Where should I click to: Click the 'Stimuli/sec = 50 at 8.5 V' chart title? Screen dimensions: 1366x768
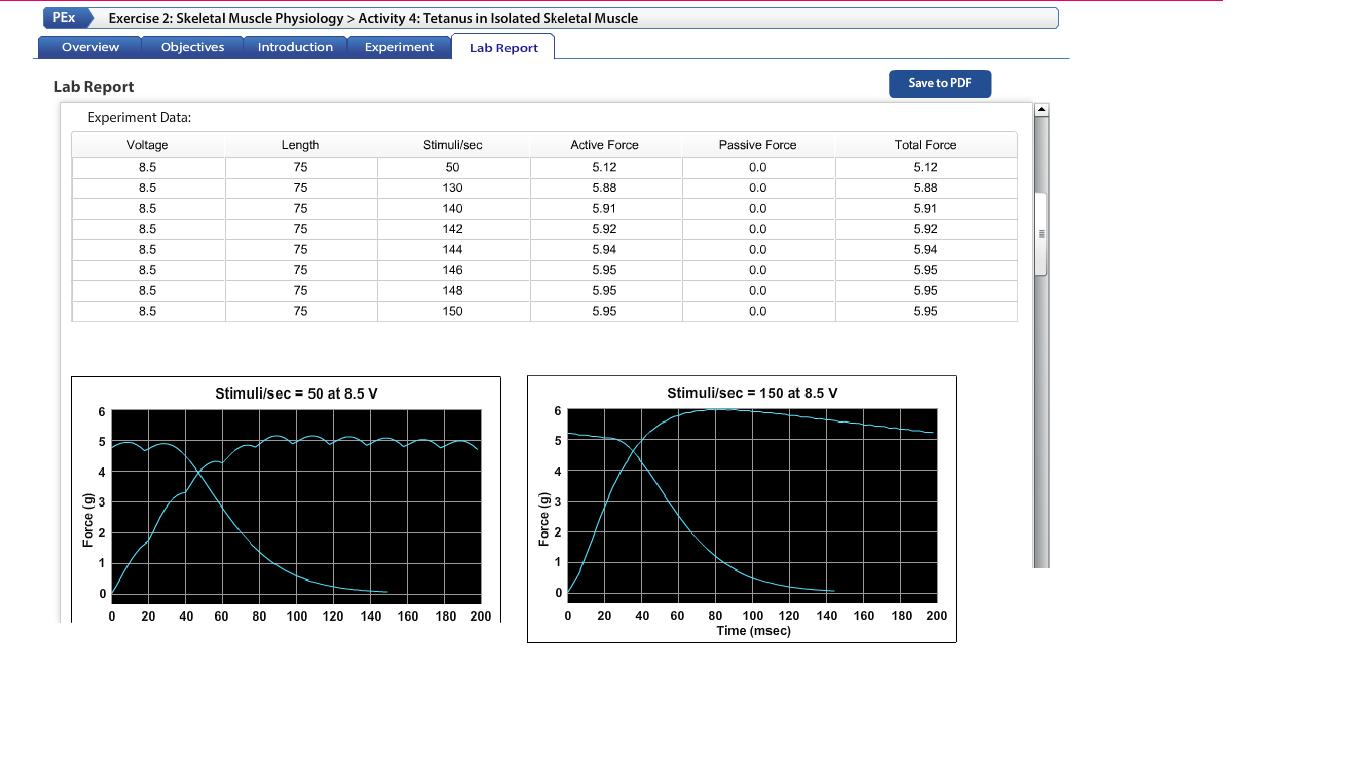297,394
